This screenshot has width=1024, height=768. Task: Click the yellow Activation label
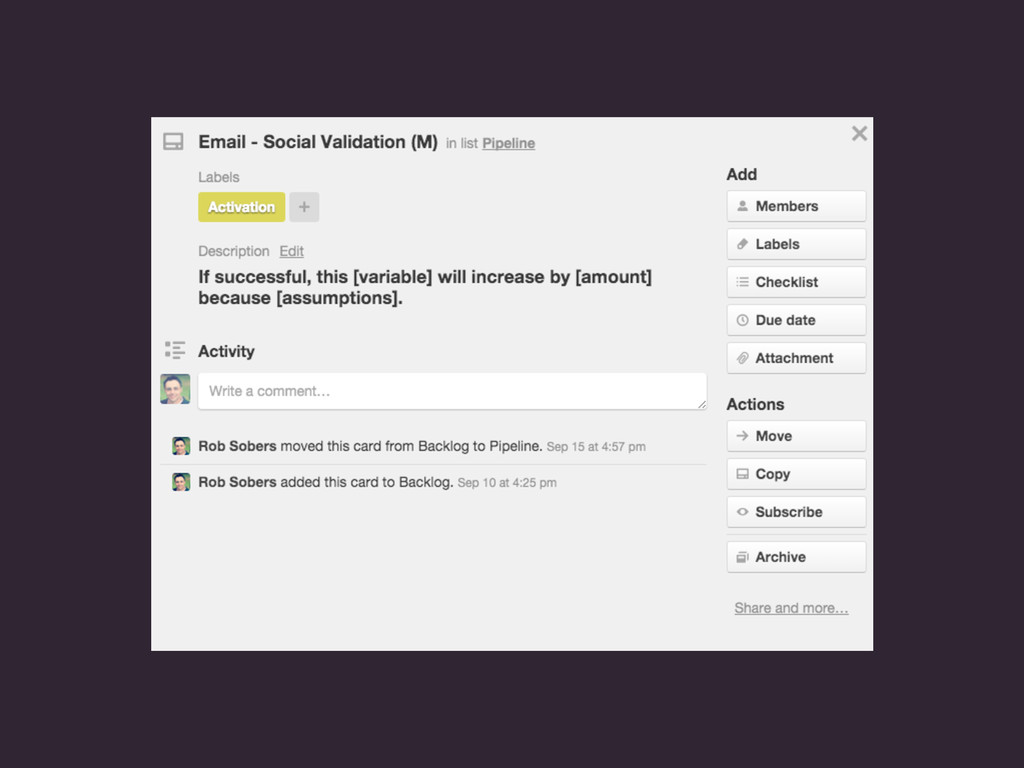pyautogui.click(x=241, y=207)
